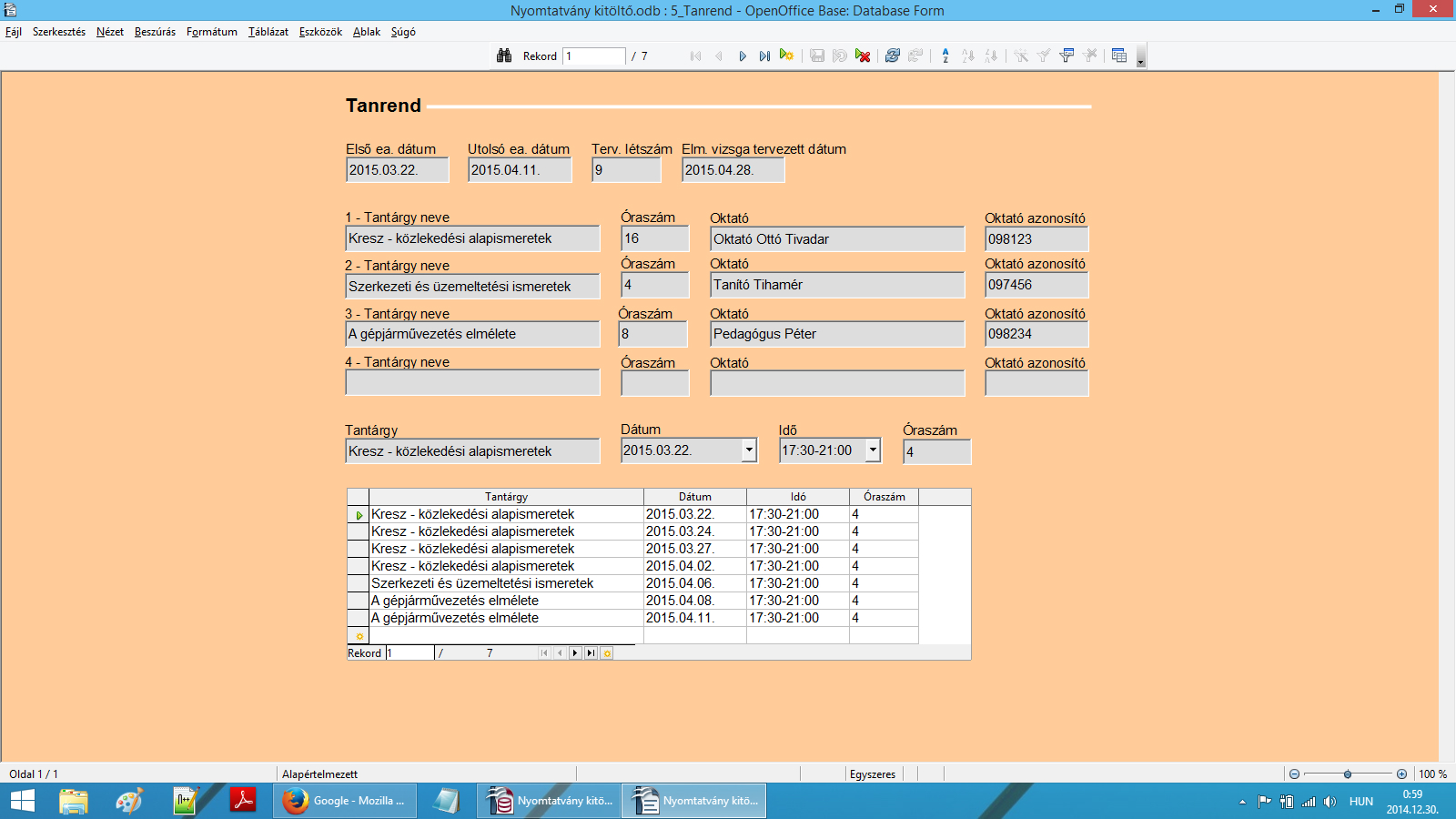
Task: Switch to Firefox Google window in taskbar
Action: (x=345, y=801)
